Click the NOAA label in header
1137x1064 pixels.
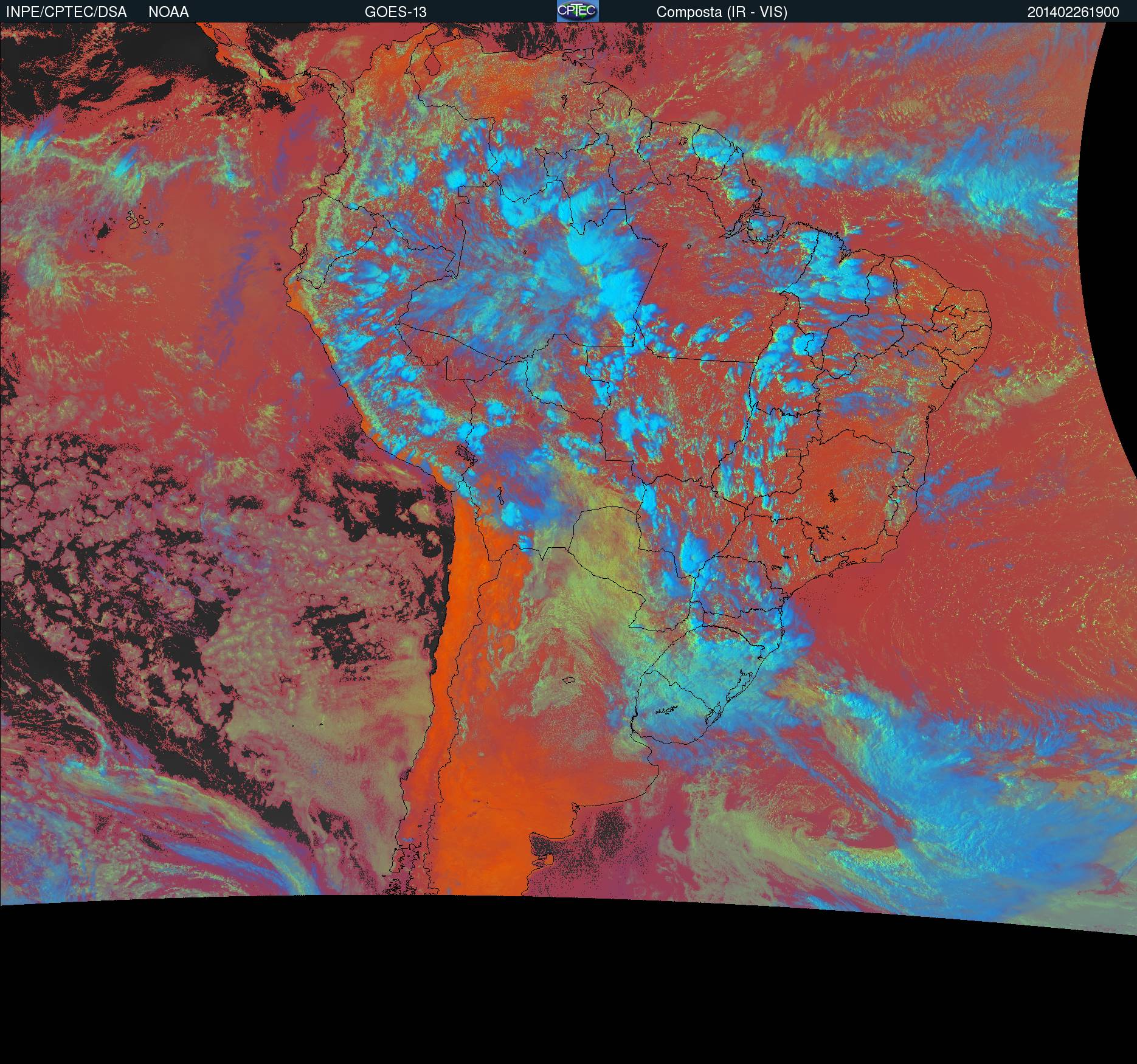tap(168, 12)
